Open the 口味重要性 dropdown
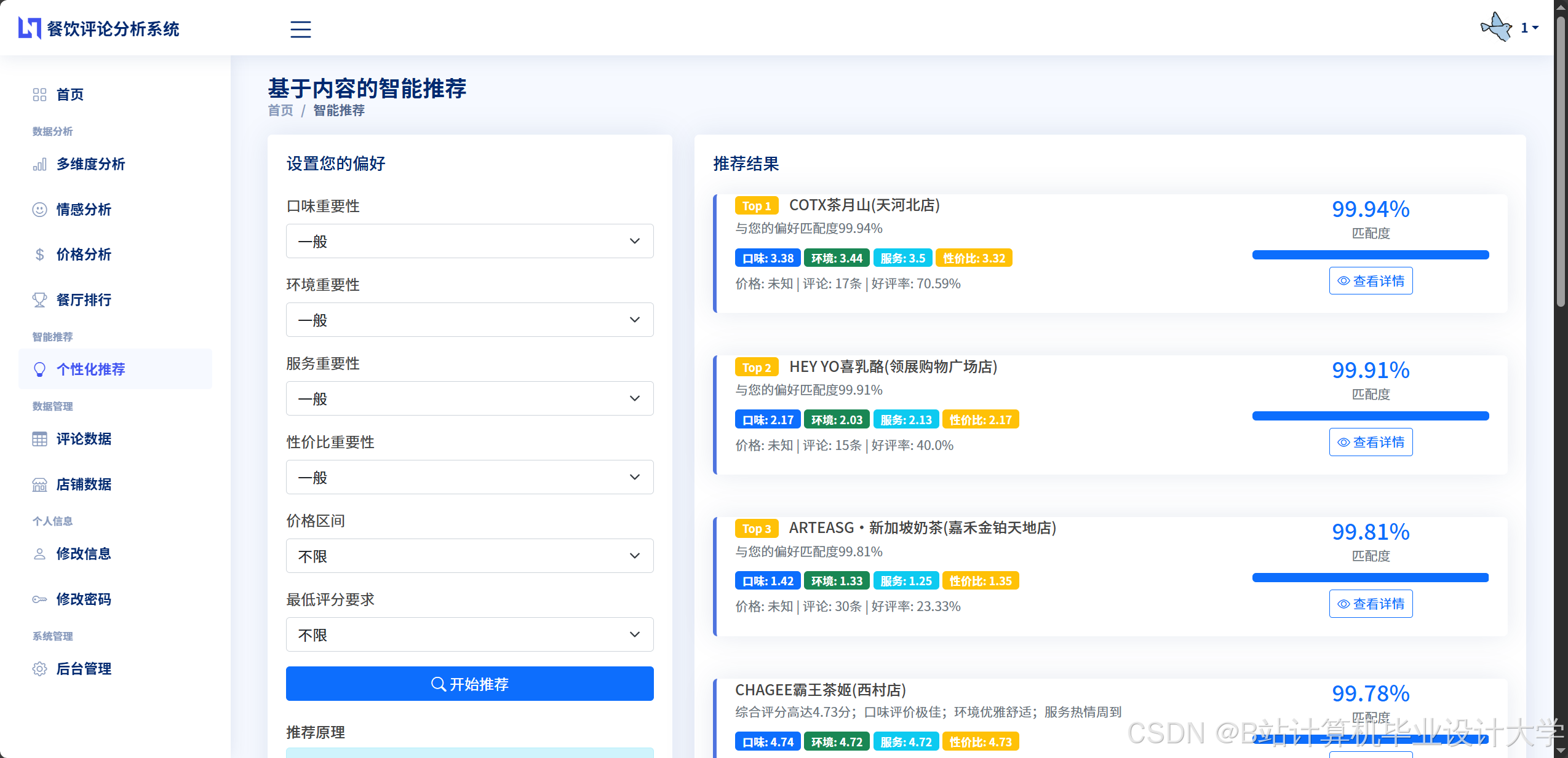The image size is (1568, 758). point(469,241)
